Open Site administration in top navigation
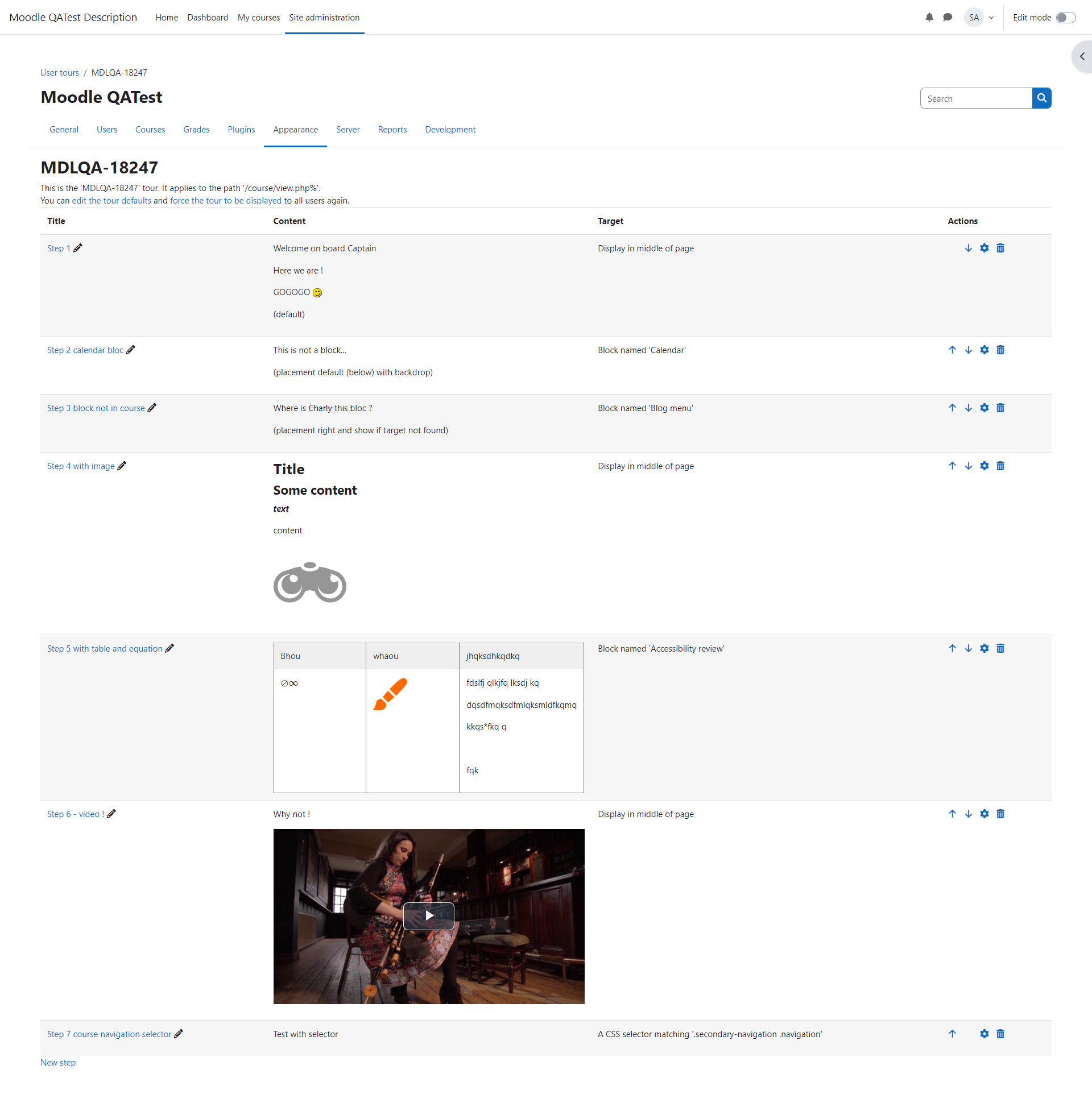 tap(324, 17)
